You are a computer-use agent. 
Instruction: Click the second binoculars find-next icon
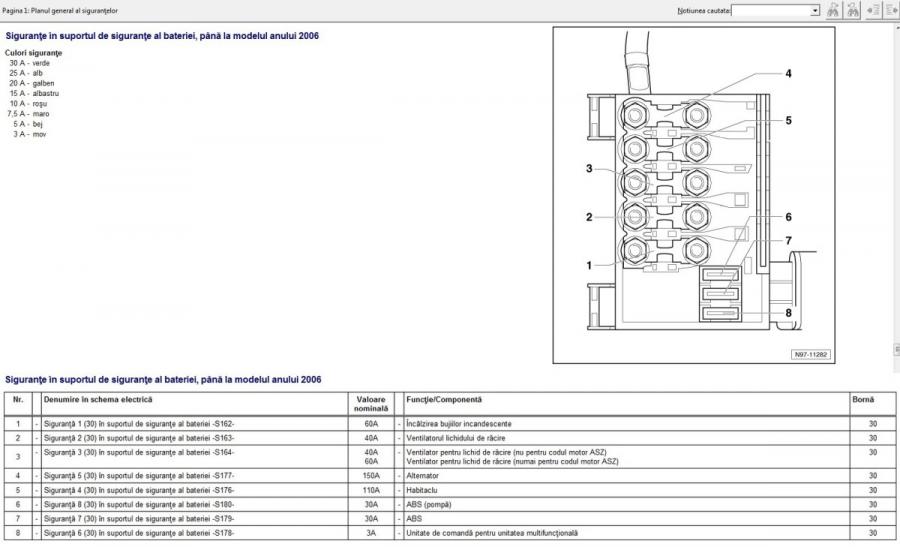[x=853, y=10]
